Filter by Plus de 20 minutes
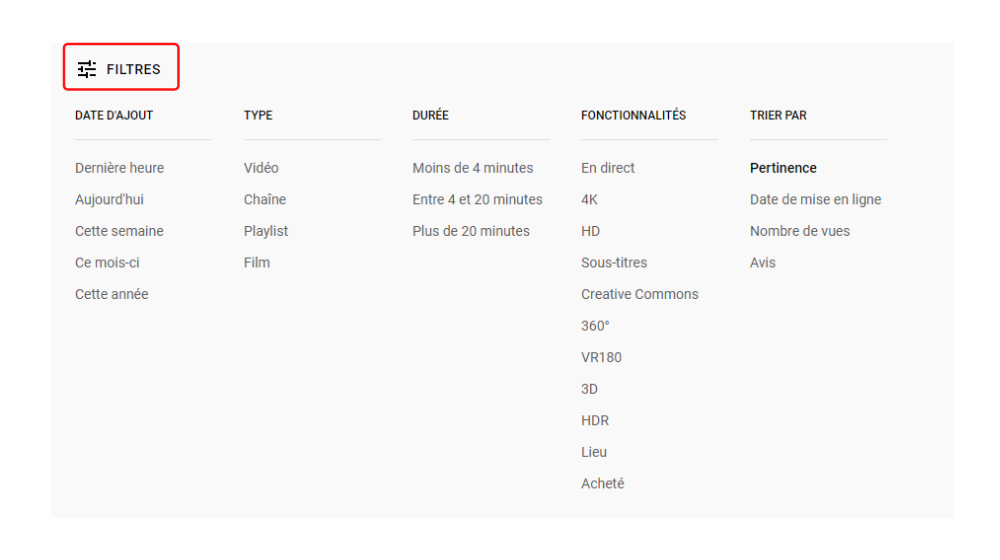The height and width of the screenshot is (560, 1000). tap(471, 231)
